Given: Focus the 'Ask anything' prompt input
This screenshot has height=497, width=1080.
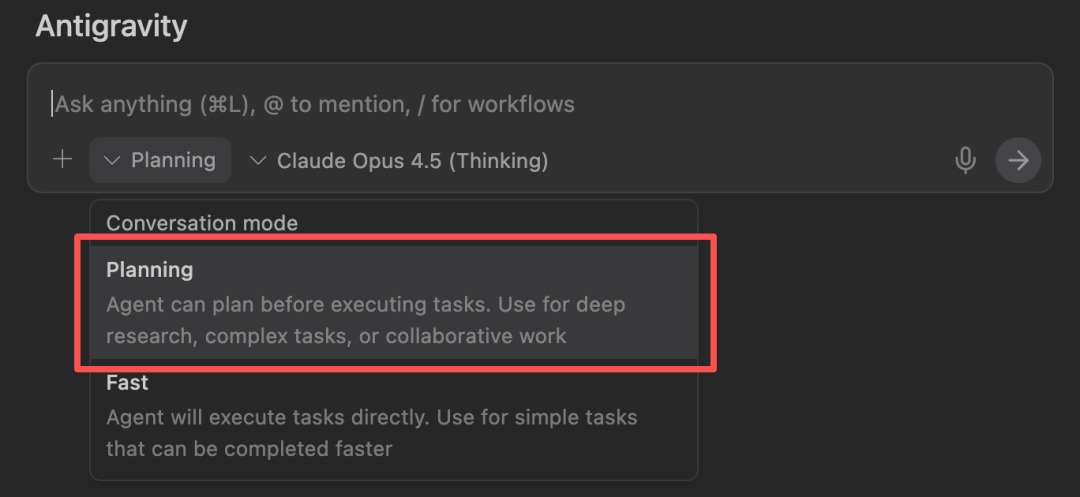Looking at the screenshot, I should (x=540, y=104).
